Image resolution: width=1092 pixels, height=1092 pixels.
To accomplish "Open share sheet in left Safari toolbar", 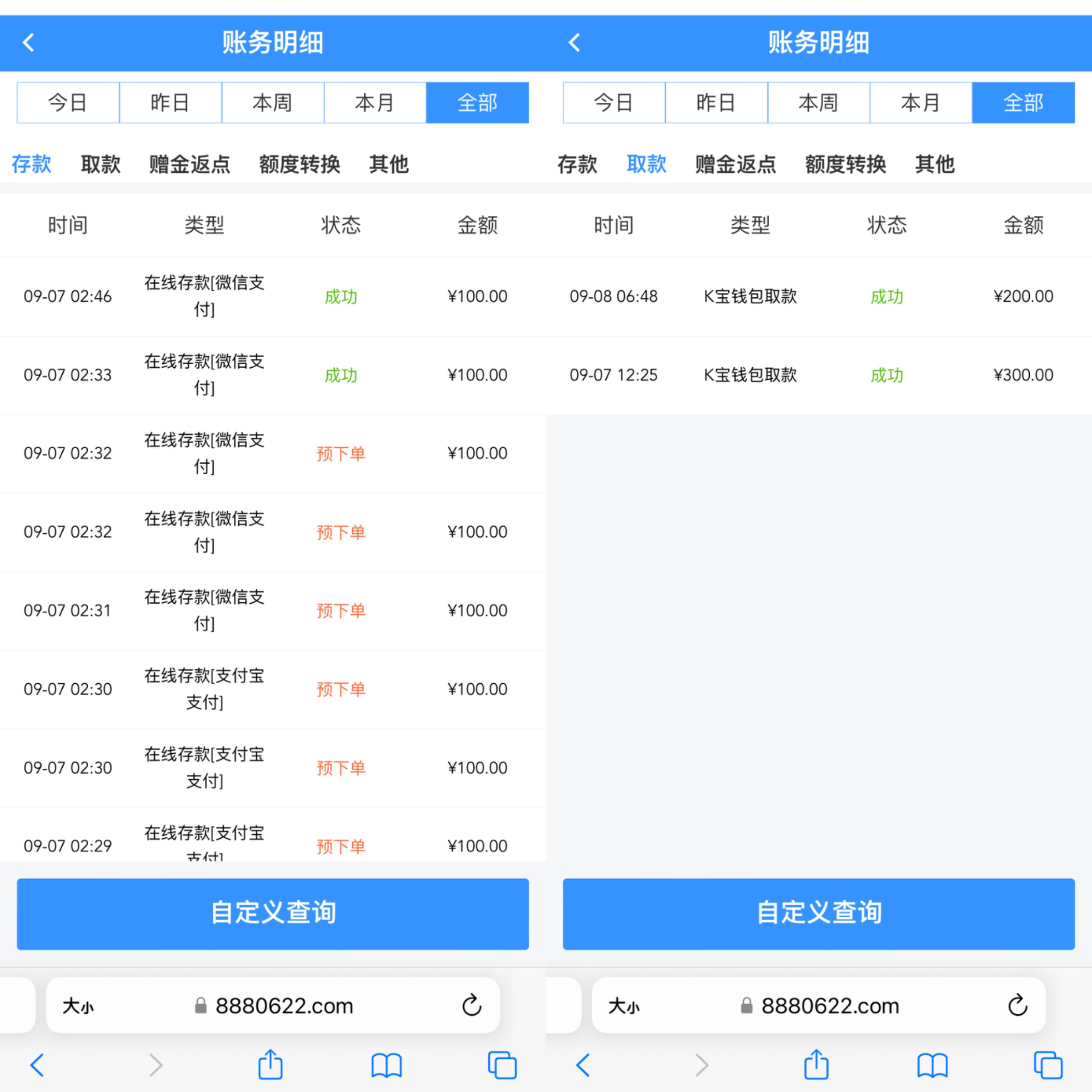I will point(270,1065).
